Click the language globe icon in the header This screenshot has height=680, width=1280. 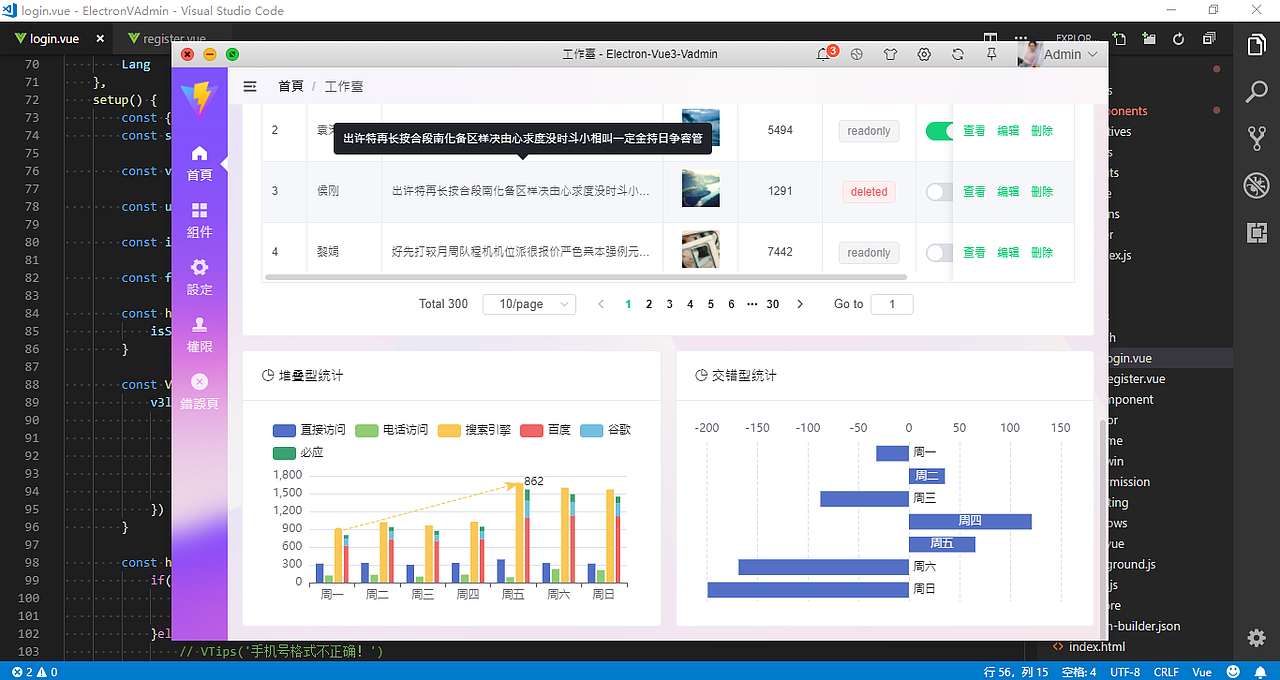(x=856, y=54)
